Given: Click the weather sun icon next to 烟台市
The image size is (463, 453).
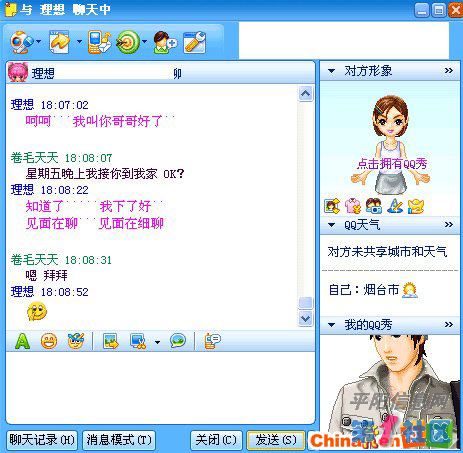Looking at the screenshot, I should point(410,290).
